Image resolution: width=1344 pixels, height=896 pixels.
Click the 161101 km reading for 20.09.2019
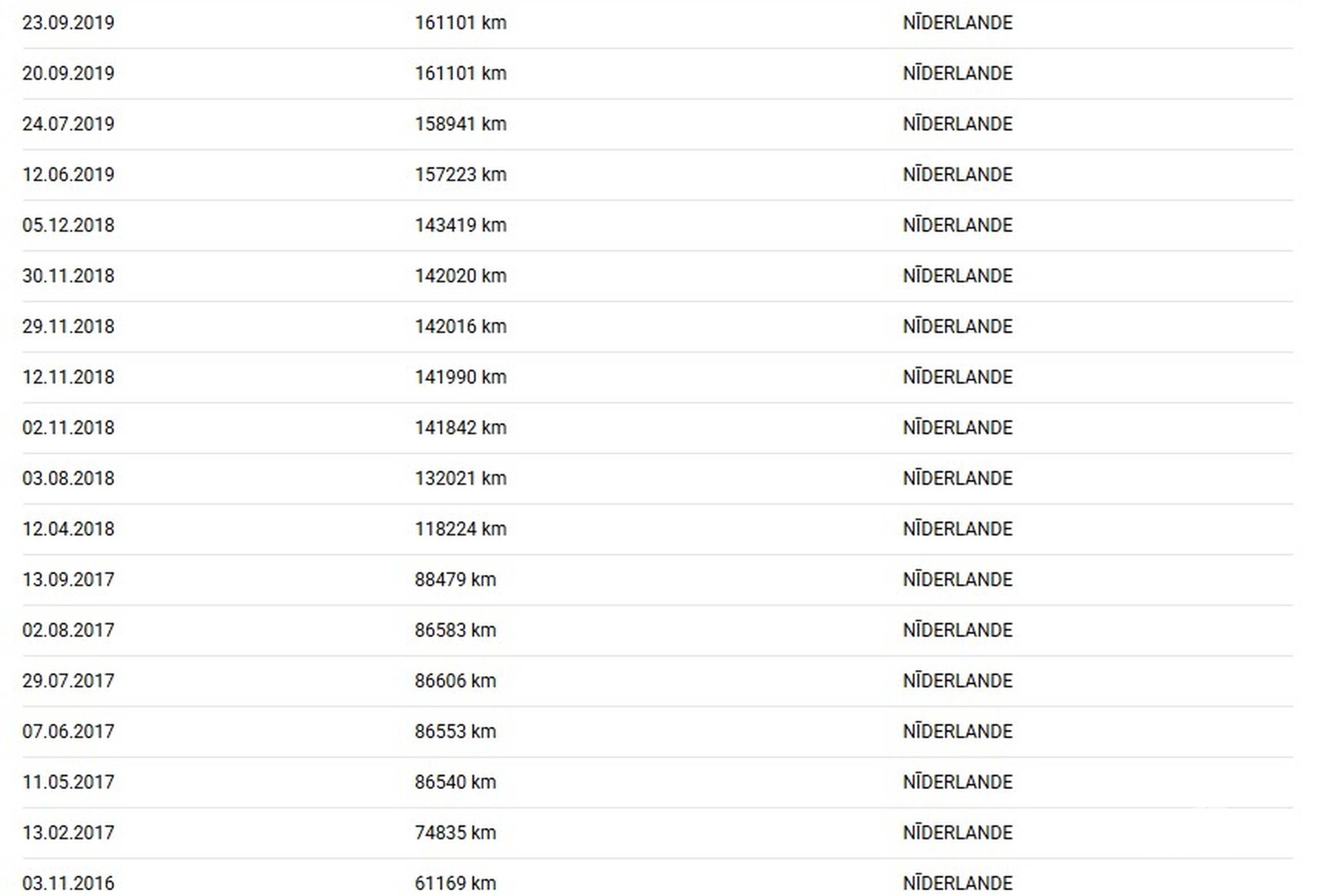461,73
